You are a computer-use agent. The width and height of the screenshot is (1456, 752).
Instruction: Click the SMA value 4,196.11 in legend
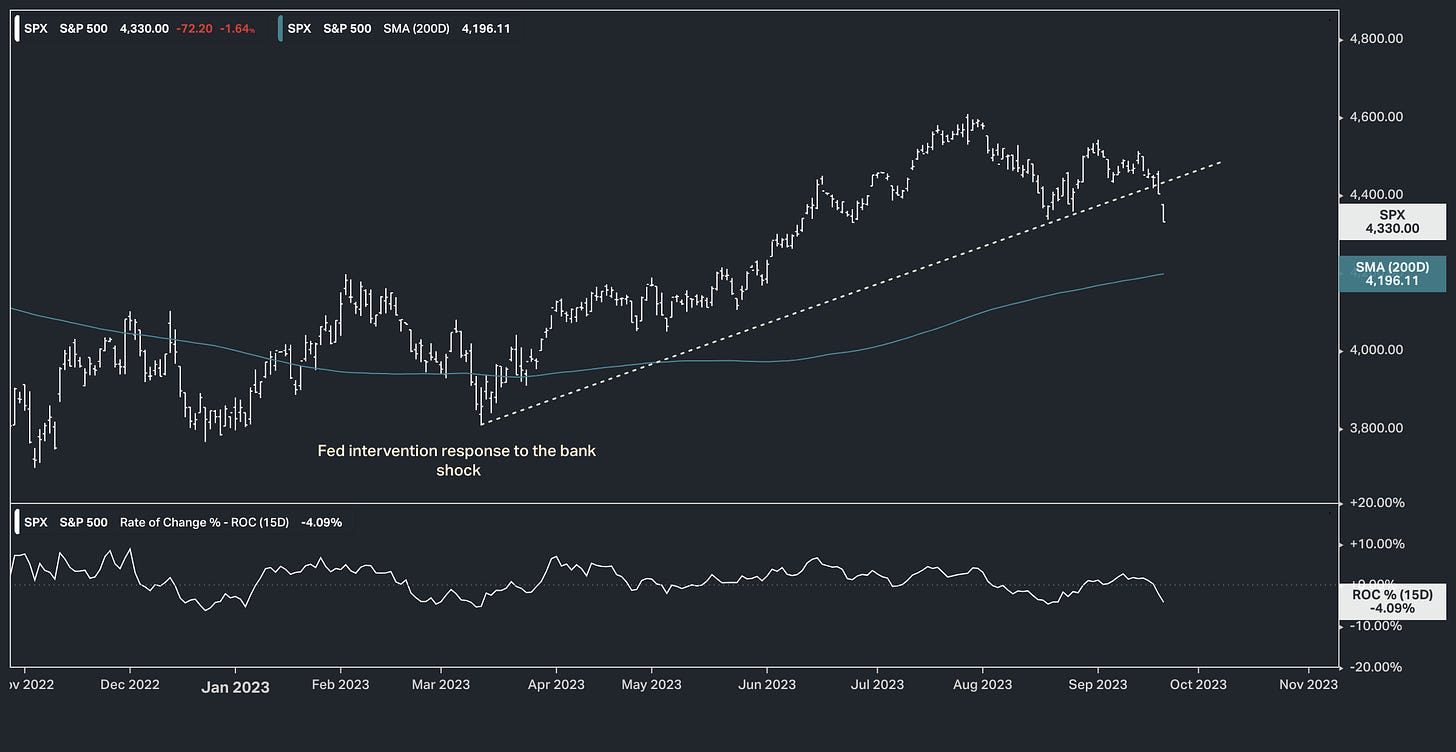[x=486, y=29]
